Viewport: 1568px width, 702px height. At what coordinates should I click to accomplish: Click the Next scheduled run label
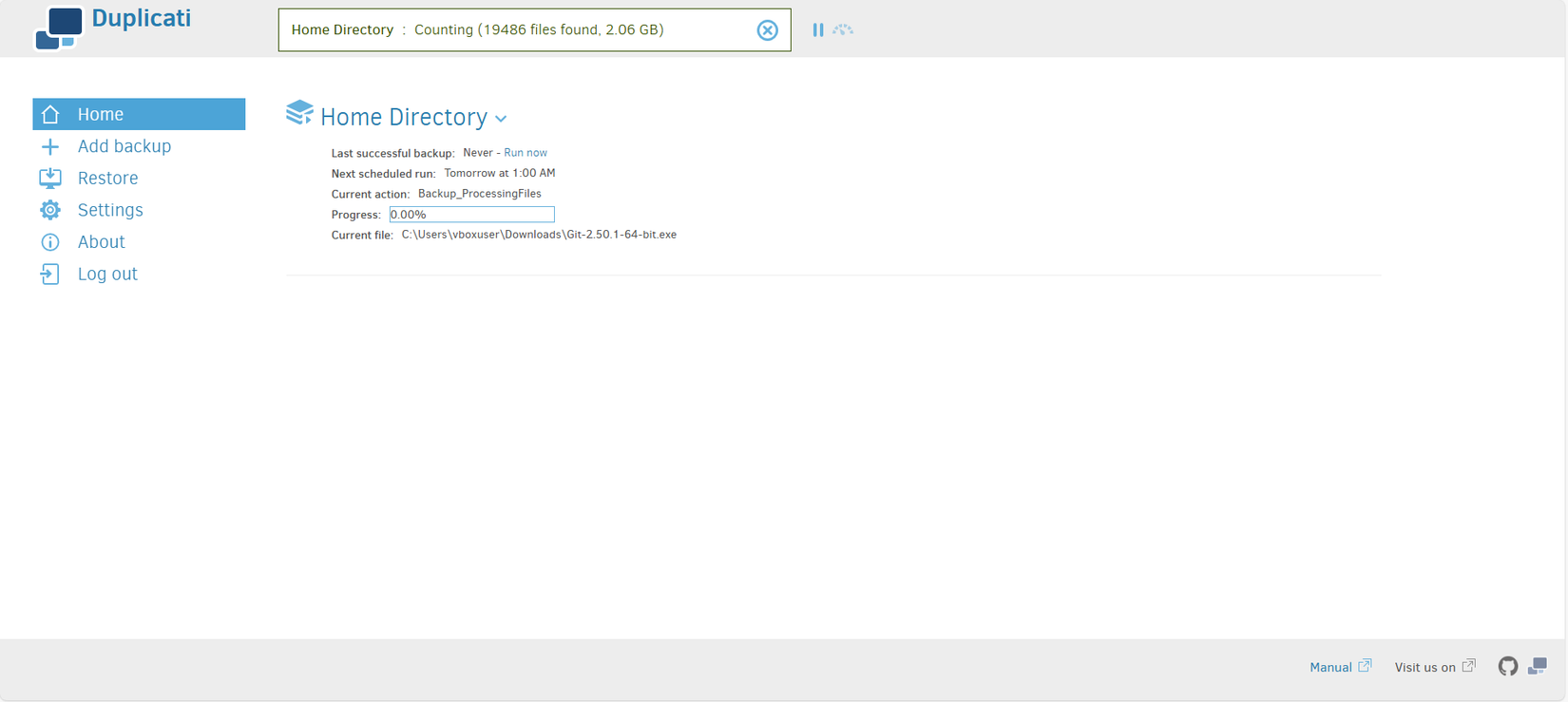(x=383, y=174)
